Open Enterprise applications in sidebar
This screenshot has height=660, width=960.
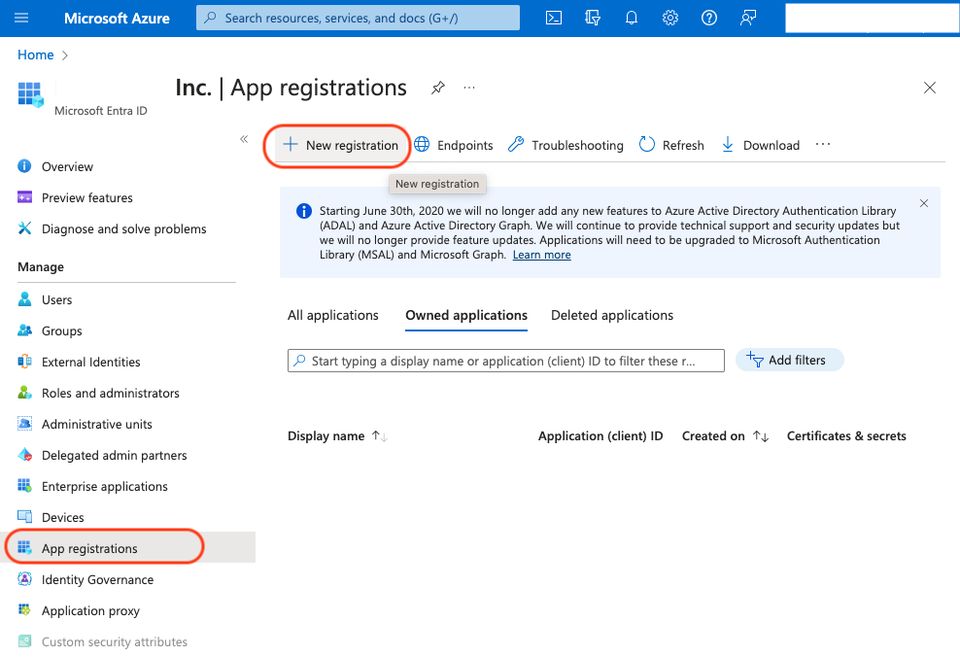pyautogui.click(x=104, y=487)
